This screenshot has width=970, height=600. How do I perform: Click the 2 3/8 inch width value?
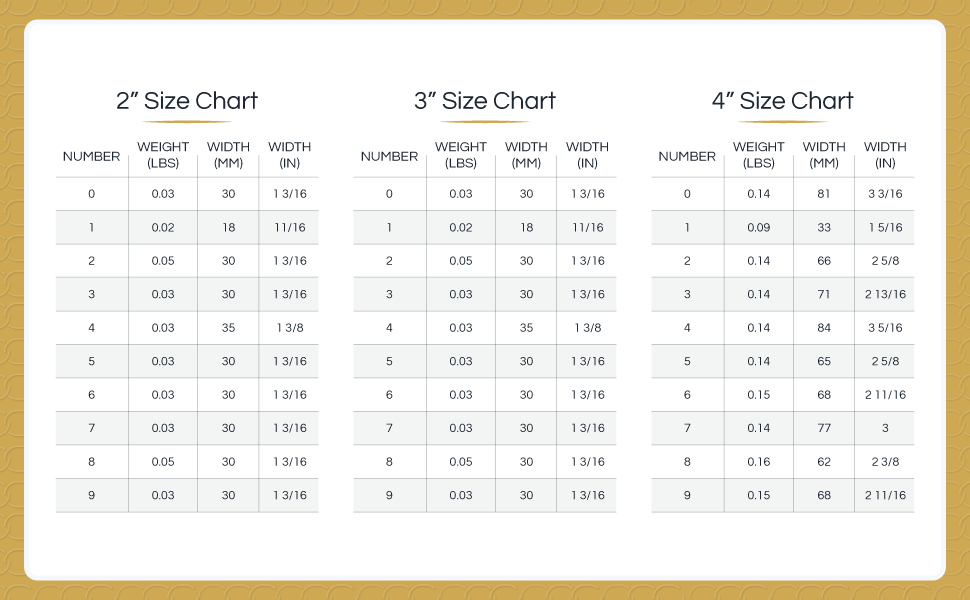(x=885, y=462)
